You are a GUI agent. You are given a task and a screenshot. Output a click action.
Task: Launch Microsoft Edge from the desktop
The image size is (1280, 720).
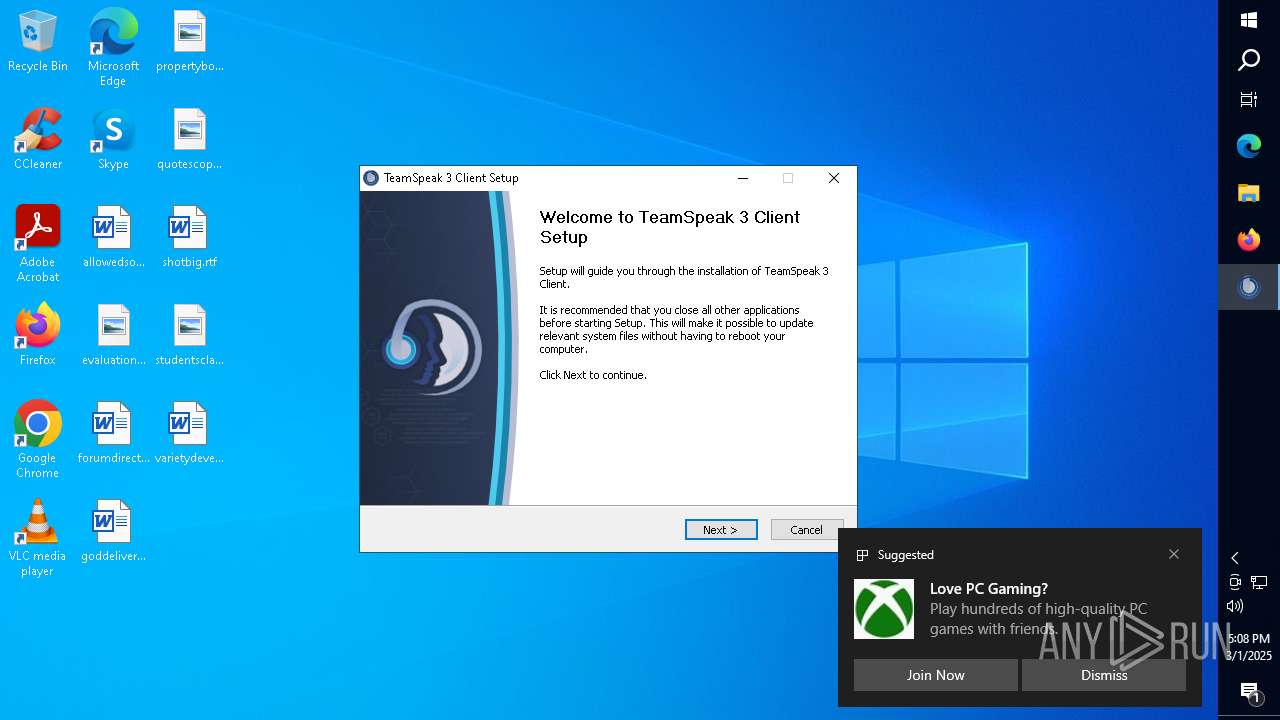pyautogui.click(x=113, y=48)
